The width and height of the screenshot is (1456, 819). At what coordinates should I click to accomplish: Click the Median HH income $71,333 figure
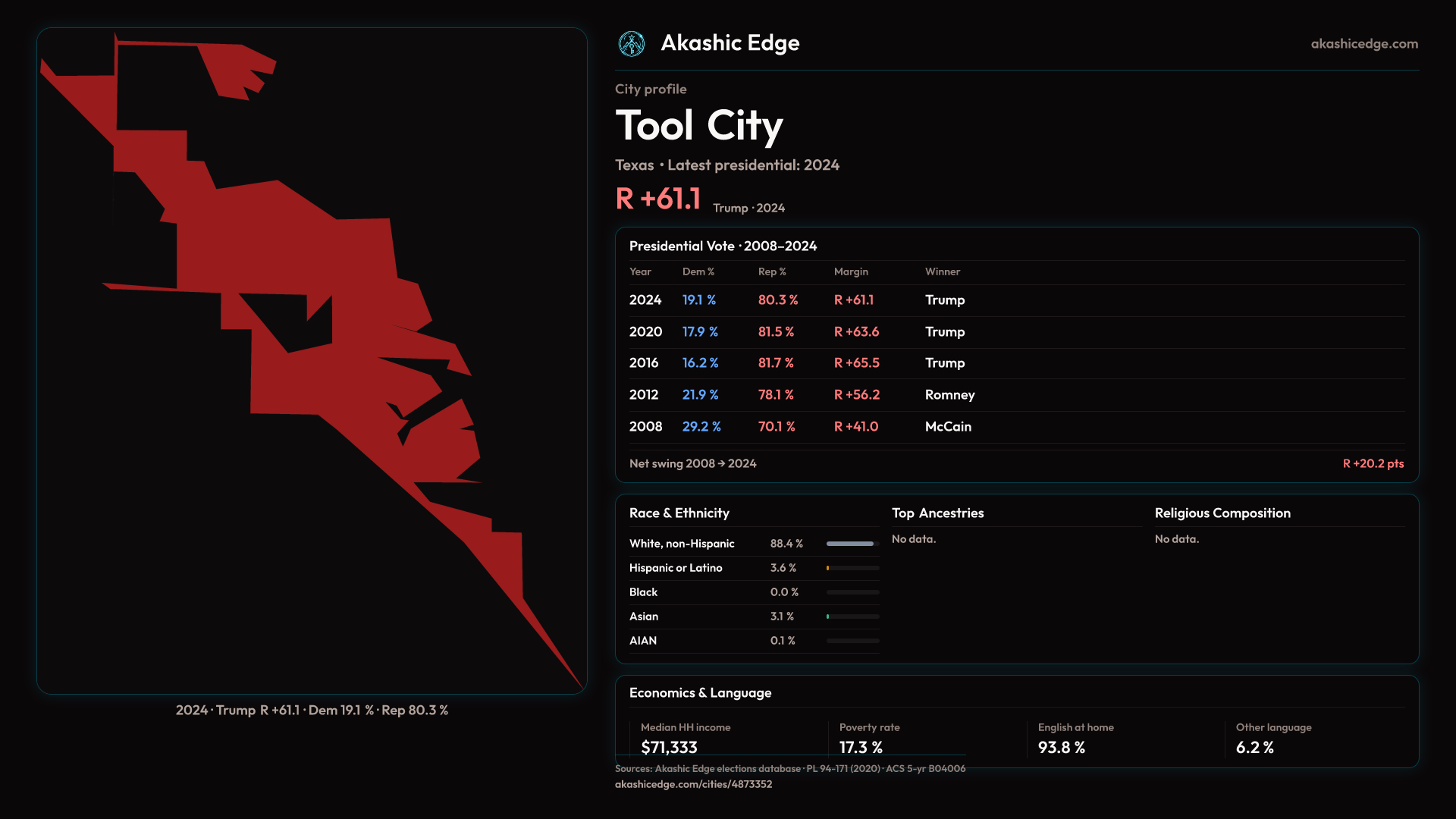coord(669,747)
